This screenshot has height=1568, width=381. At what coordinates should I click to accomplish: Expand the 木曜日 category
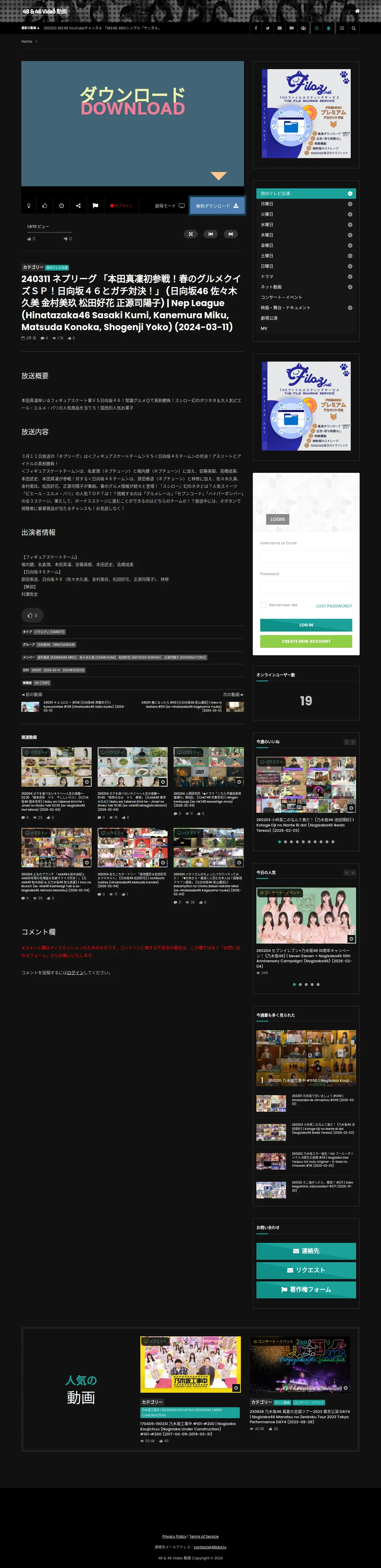point(350,235)
